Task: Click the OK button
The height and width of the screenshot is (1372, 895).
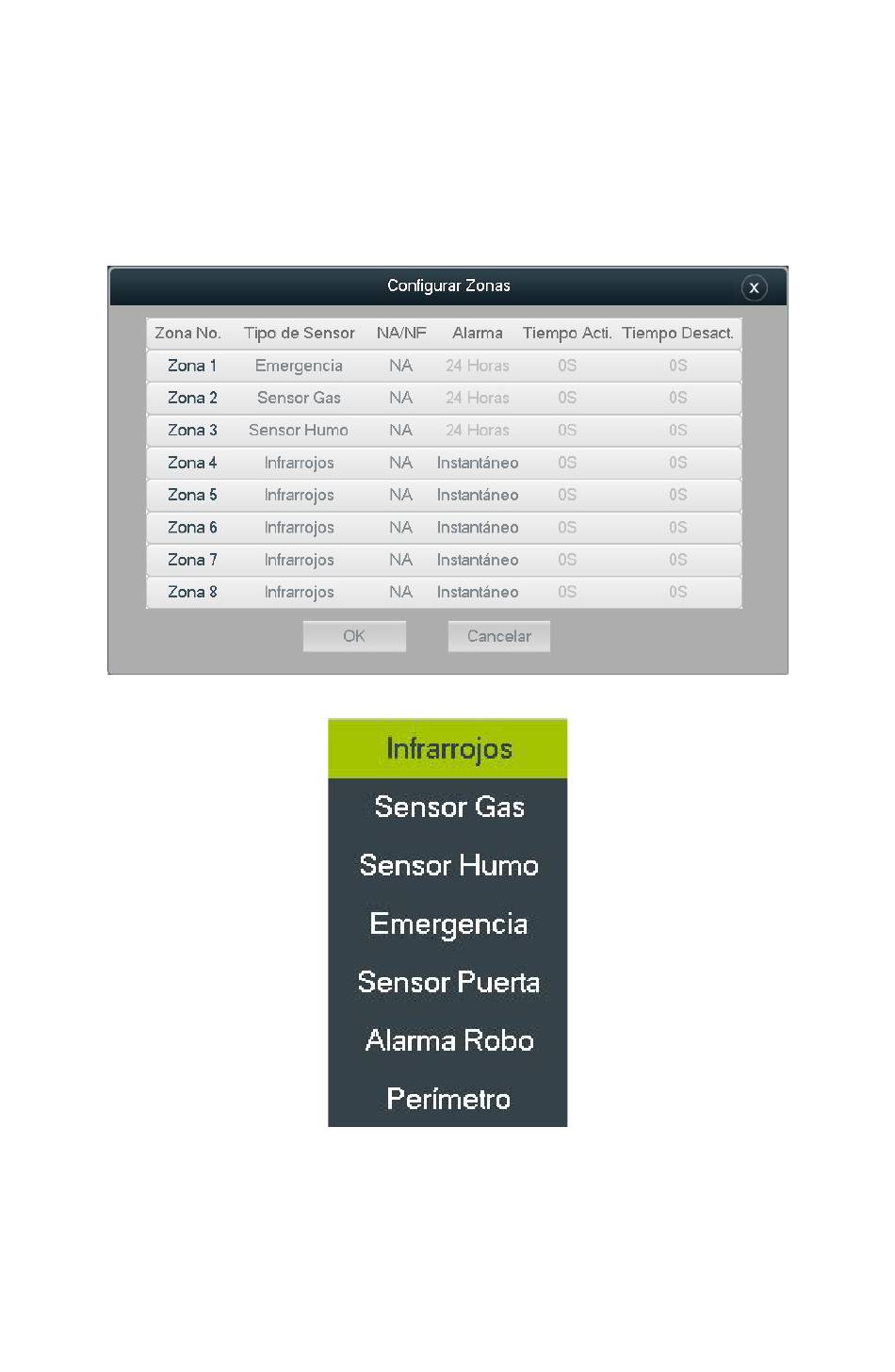Action: pos(354,636)
